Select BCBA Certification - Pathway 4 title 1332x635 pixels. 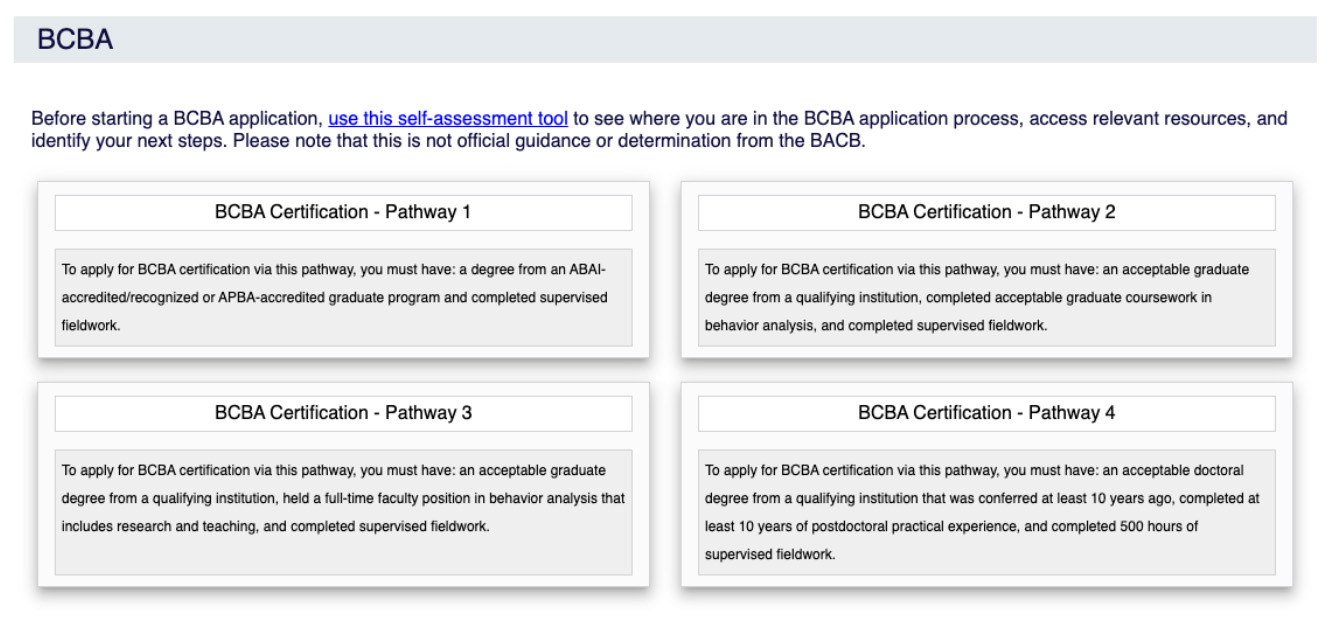[986, 413]
